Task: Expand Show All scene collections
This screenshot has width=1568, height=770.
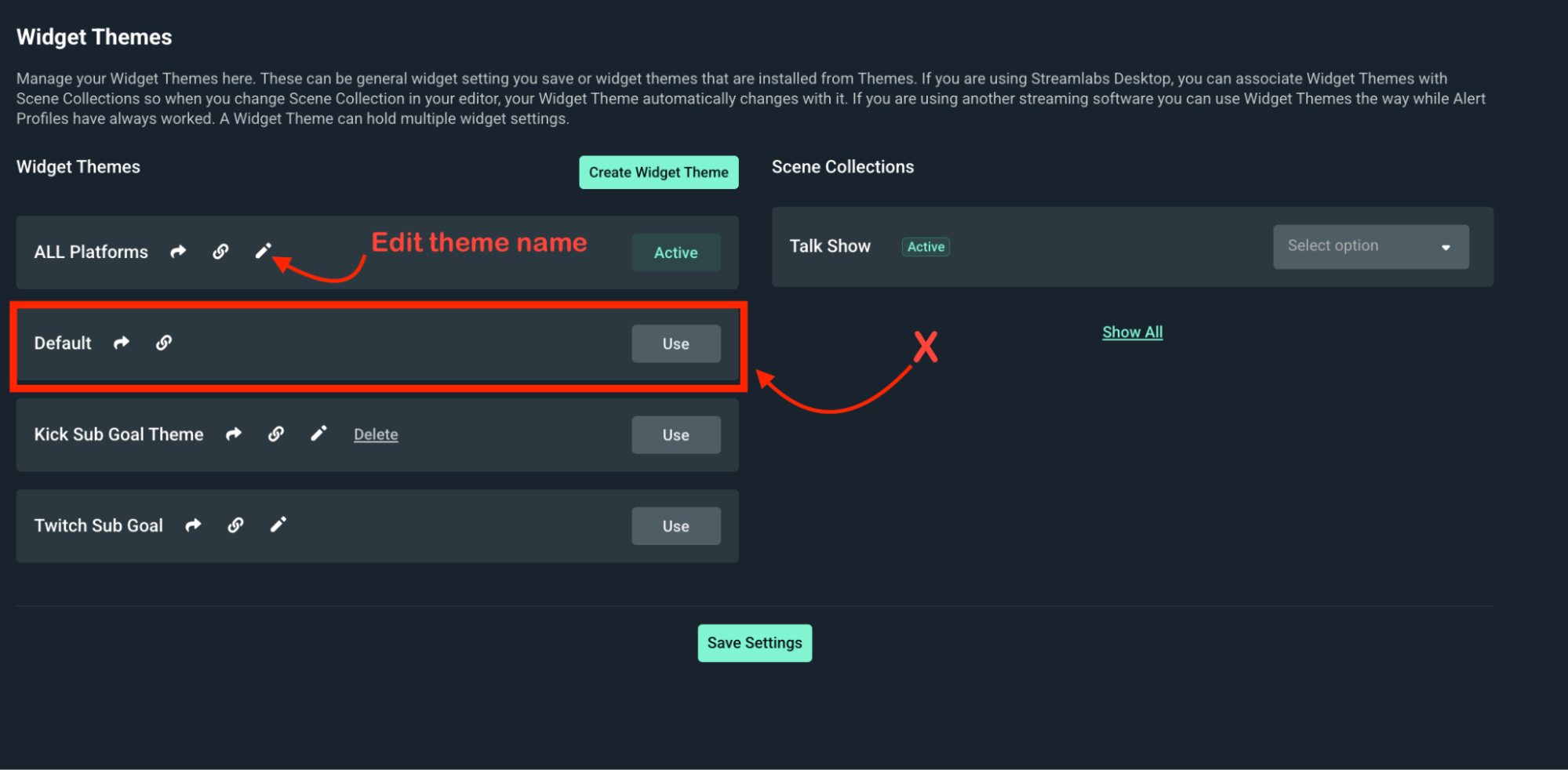Action: (1132, 332)
